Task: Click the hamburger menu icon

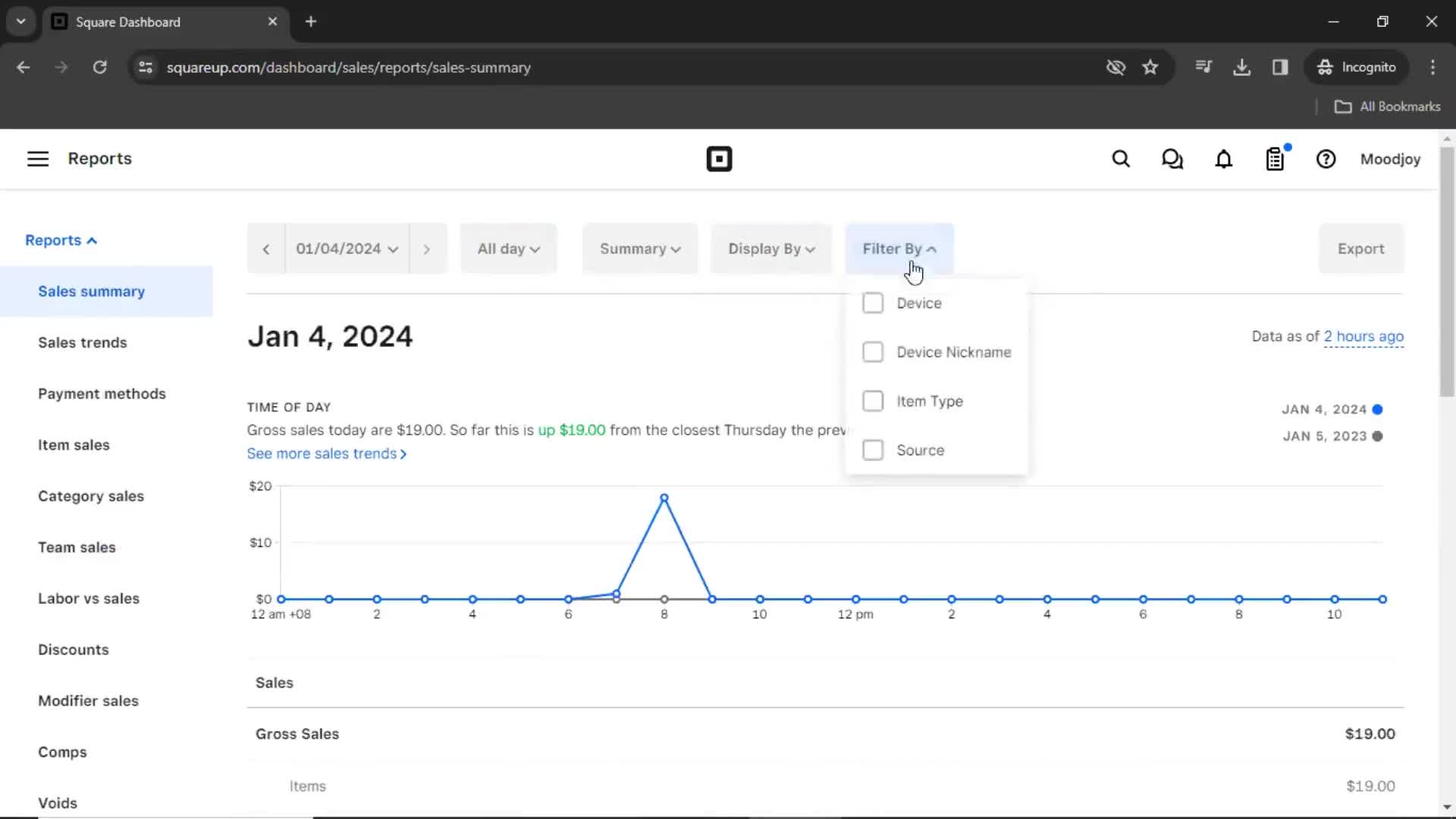Action: pos(37,159)
